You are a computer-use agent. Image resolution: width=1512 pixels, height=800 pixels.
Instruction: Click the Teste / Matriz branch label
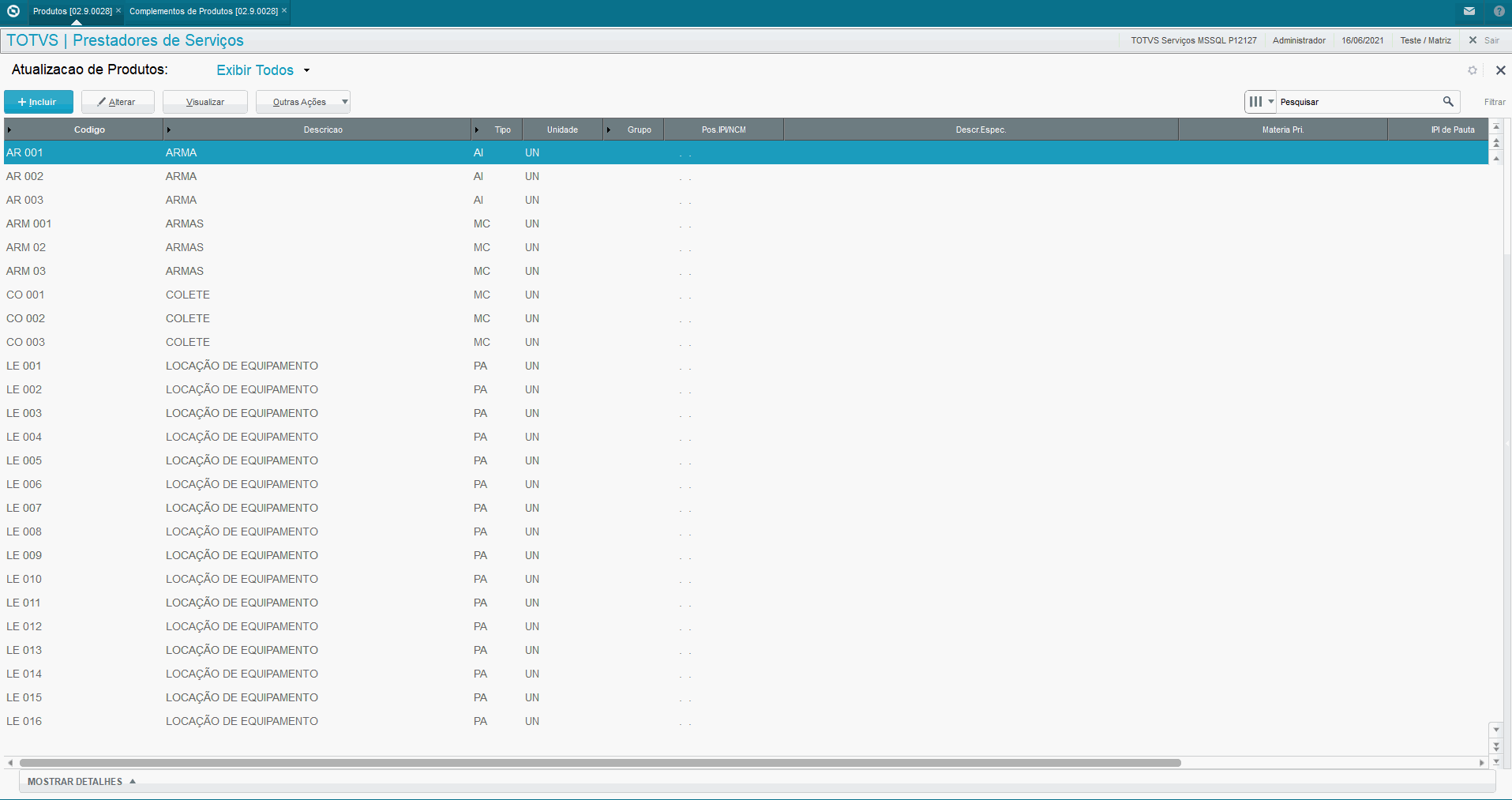click(x=1425, y=40)
